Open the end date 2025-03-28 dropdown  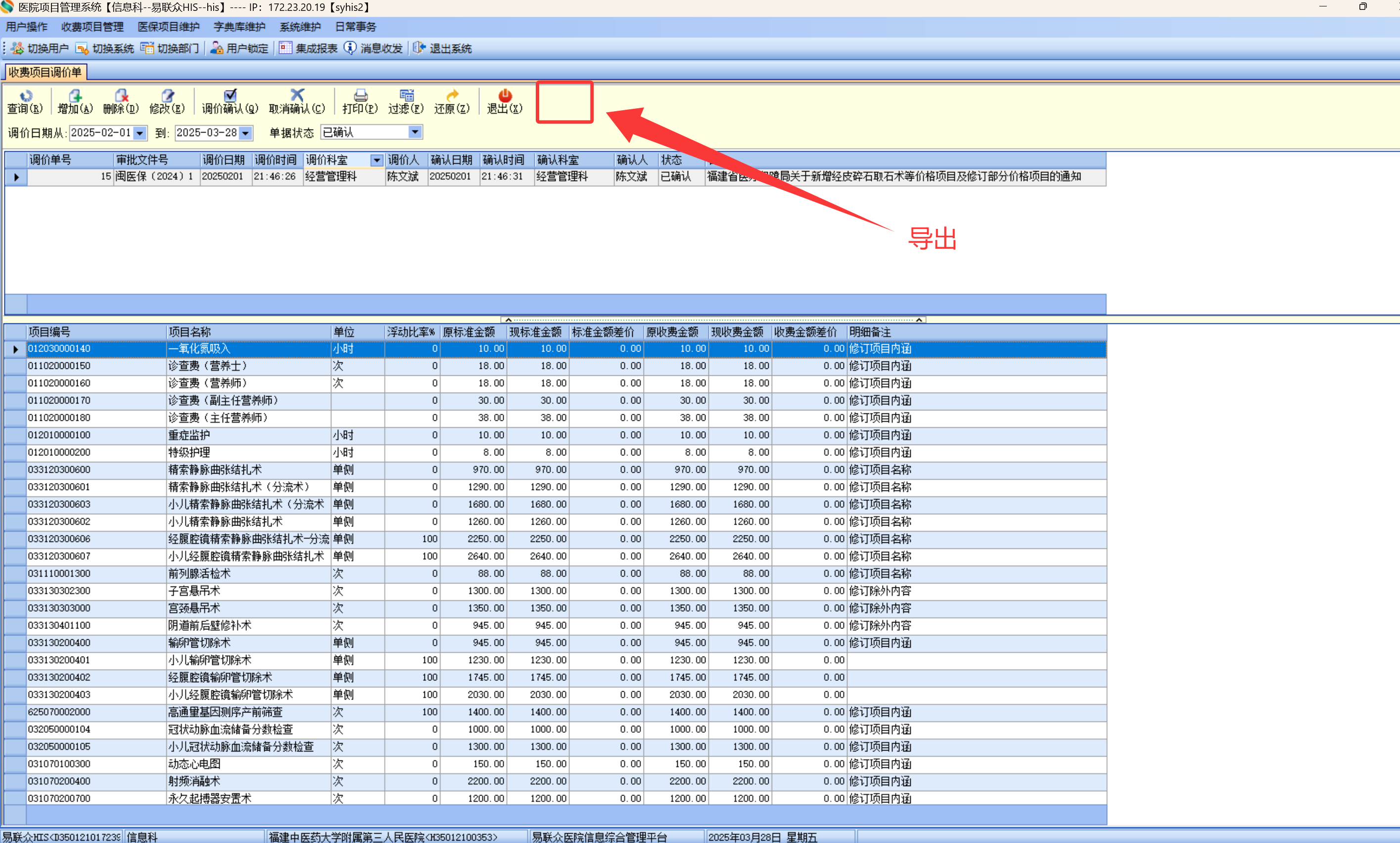point(245,133)
